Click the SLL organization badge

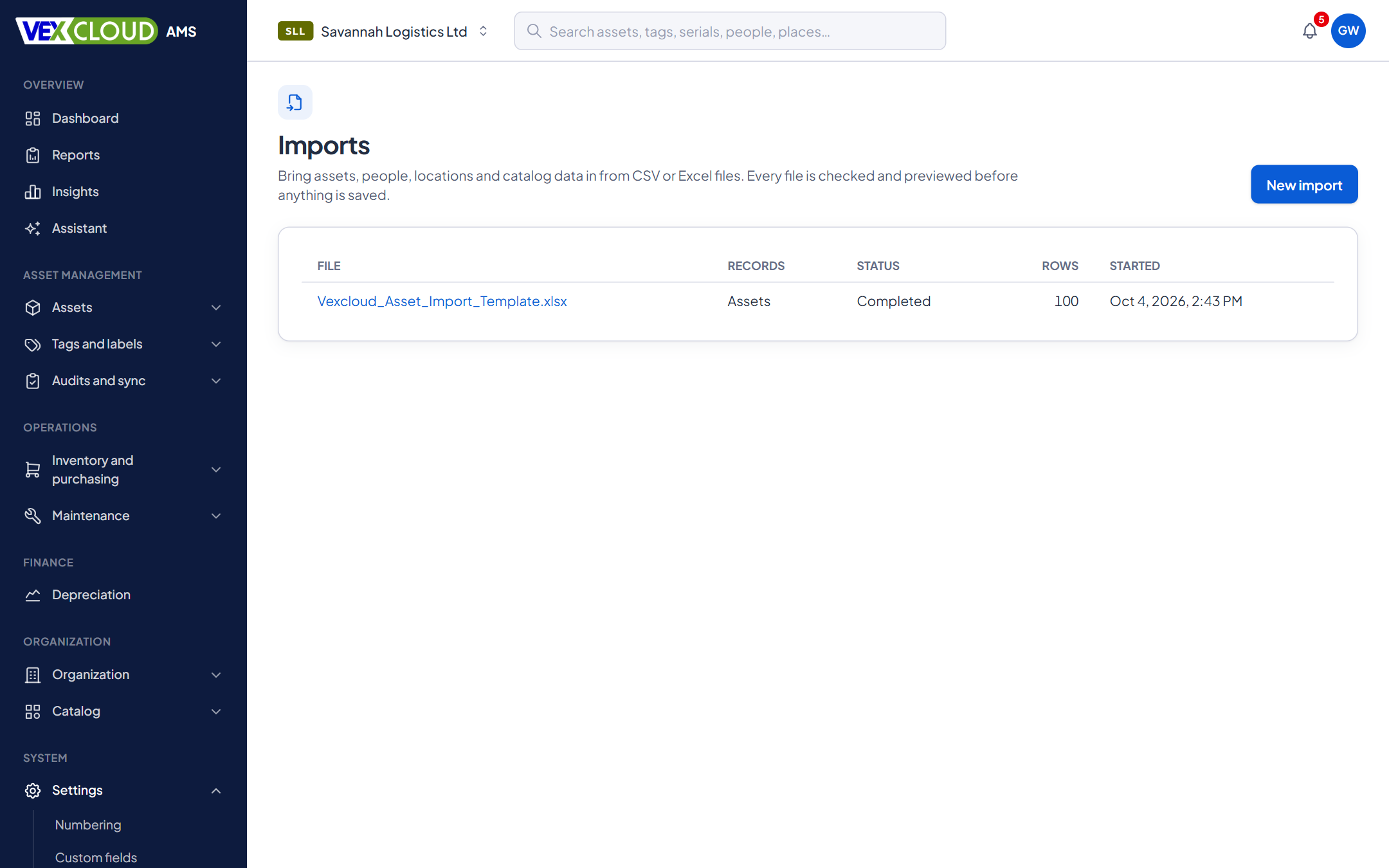[295, 31]
